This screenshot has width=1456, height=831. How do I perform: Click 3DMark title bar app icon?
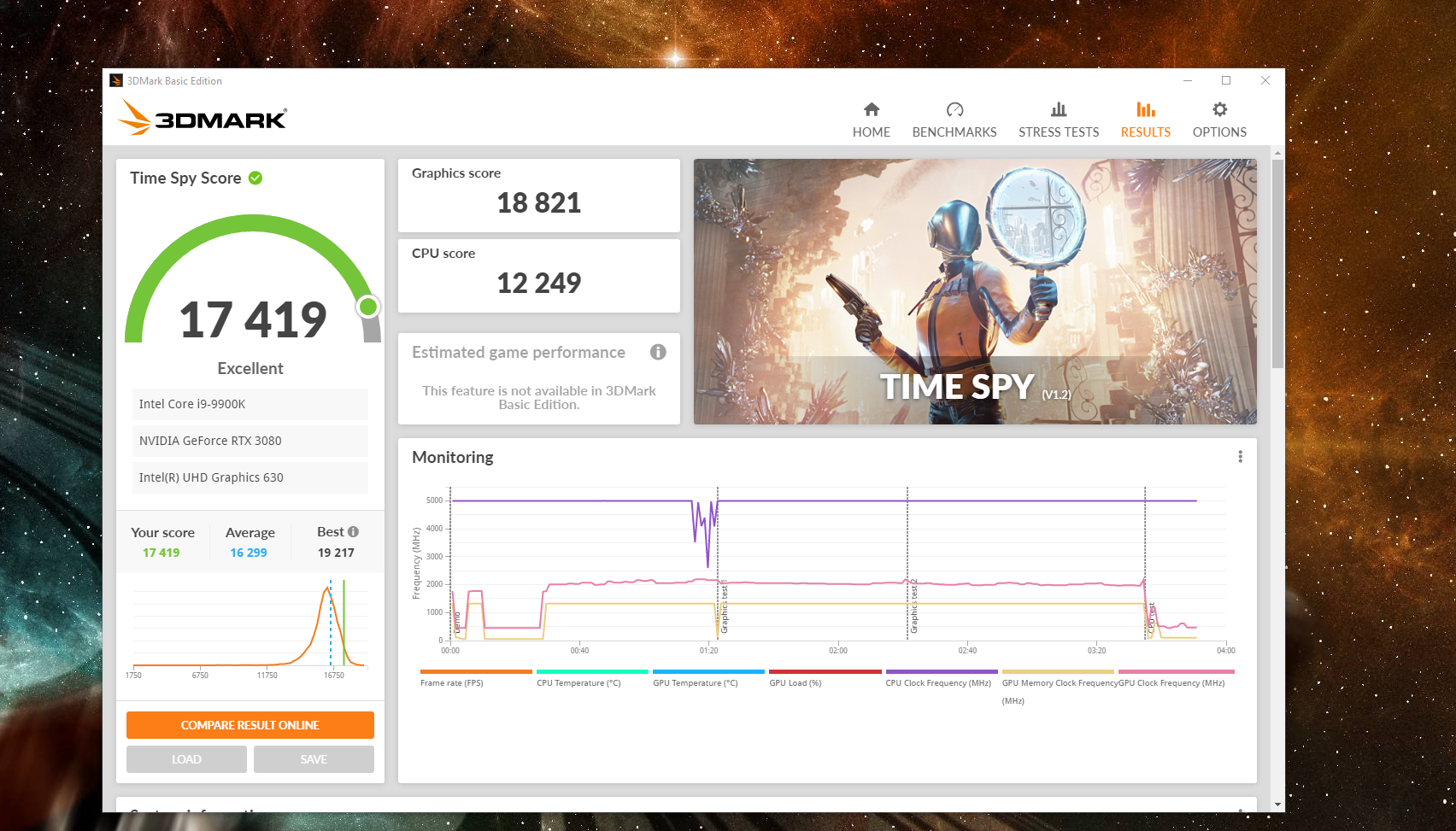(116, 80)
